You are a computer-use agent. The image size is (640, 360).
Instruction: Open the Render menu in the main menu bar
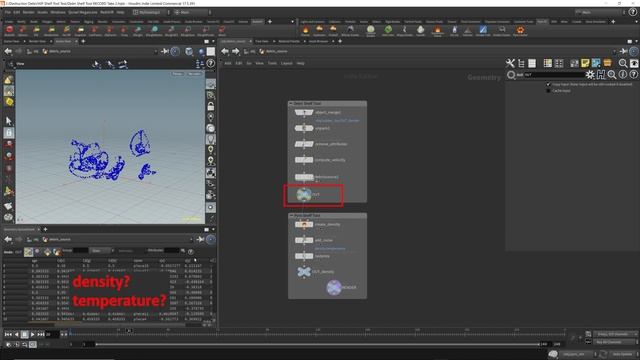coord(29,12)
